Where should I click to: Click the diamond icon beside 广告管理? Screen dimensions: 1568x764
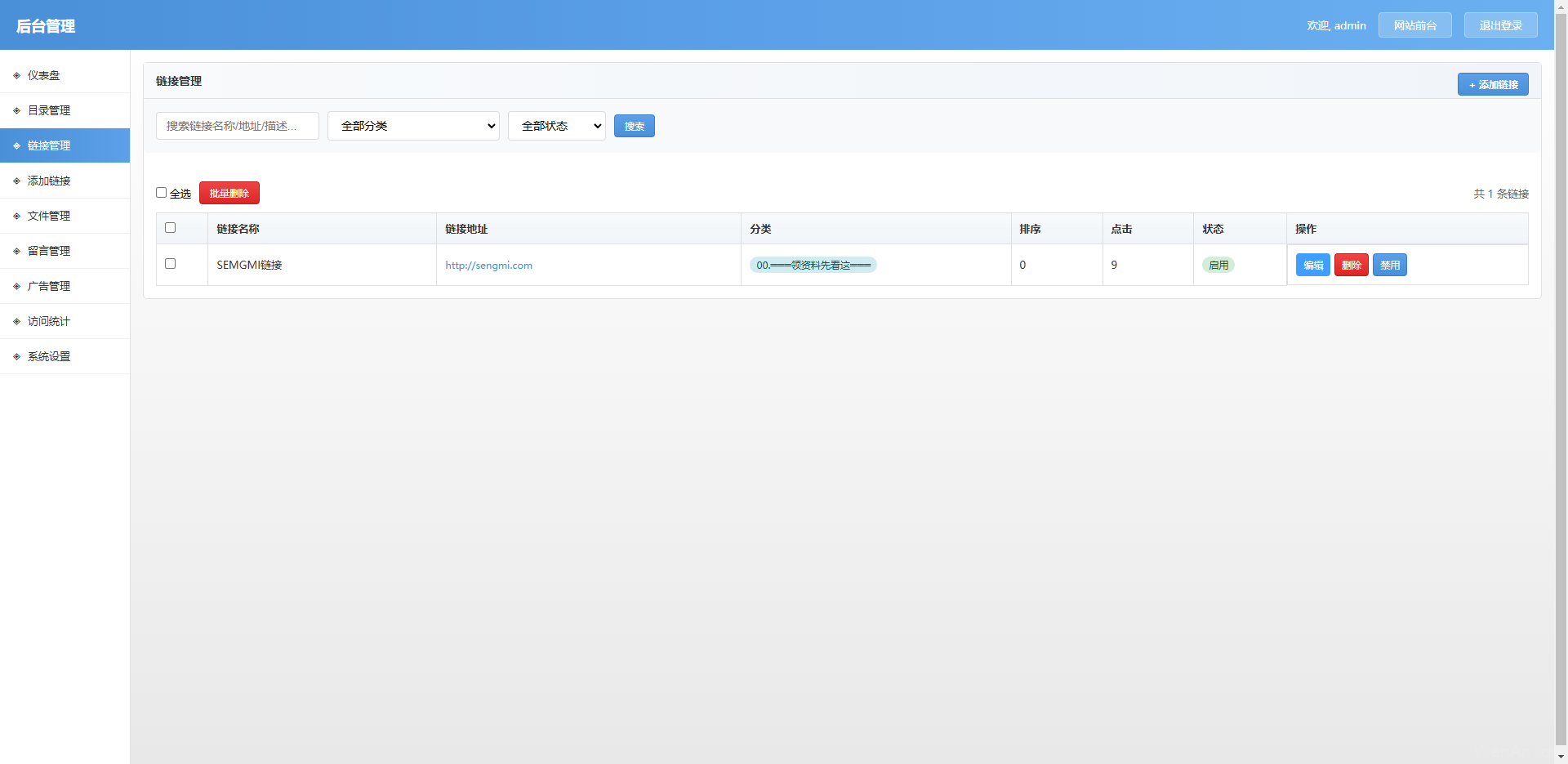16,286
